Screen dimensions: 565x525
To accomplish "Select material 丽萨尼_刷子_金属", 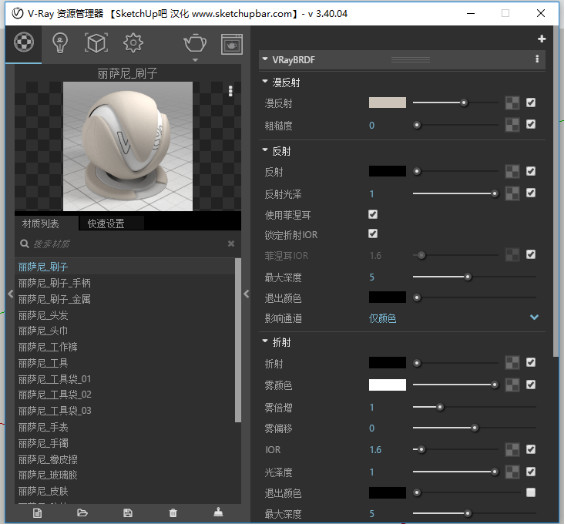I will pos(54,299).
